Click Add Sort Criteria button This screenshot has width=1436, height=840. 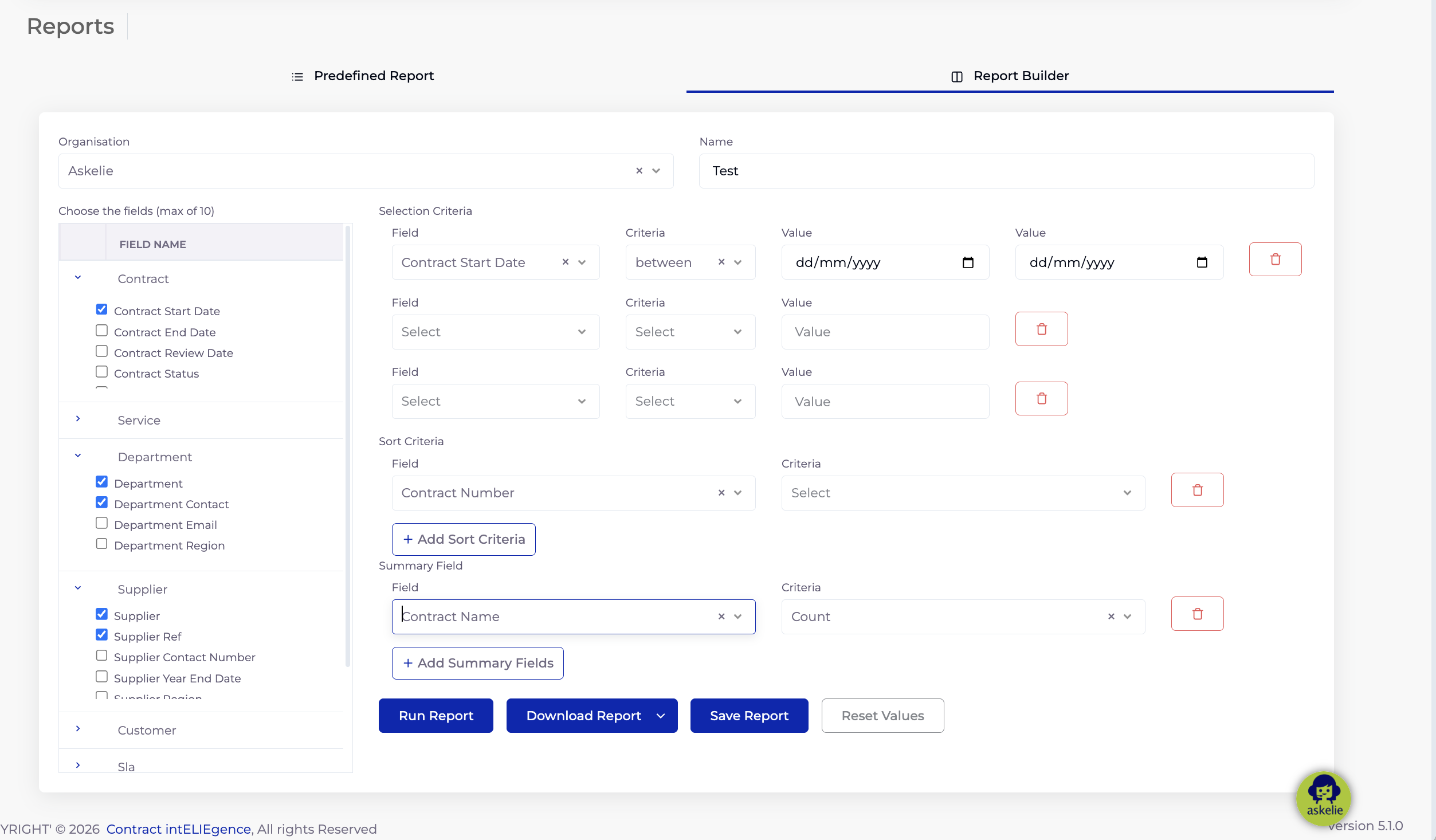click(464, 539)
